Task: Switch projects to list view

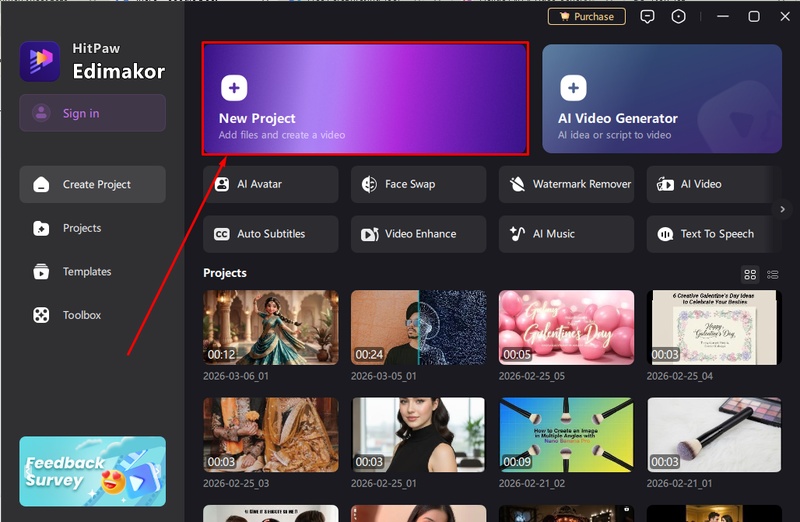Action: (x=773, y=274)
